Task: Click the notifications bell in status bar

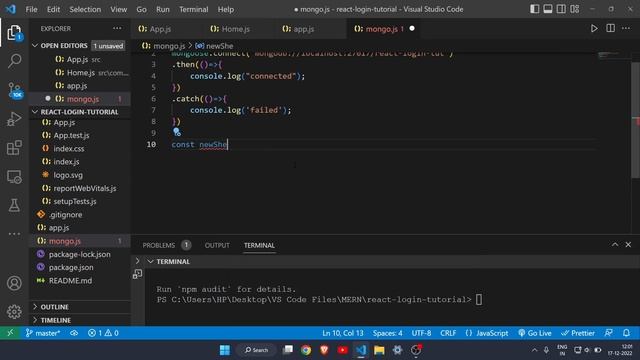Action: coord(626,333)
